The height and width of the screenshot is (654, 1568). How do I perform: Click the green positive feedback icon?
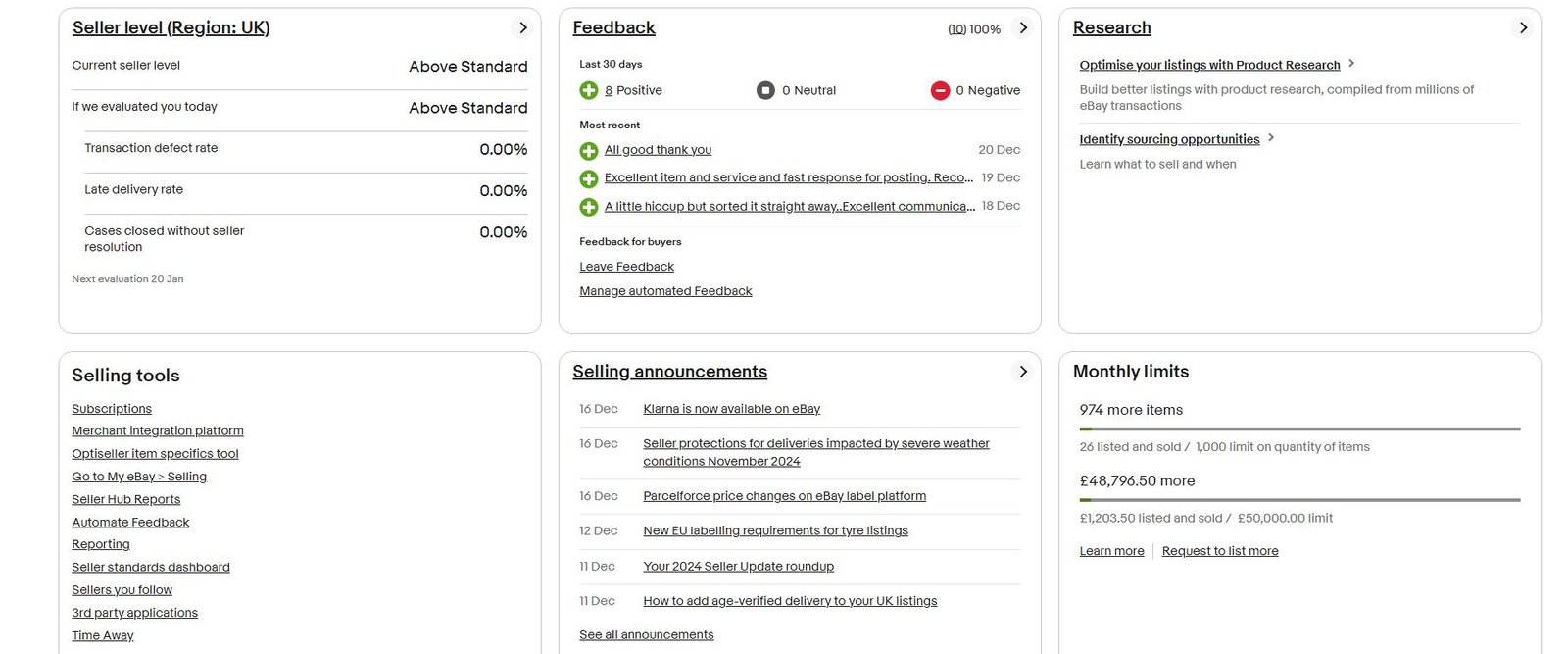pos(589,90)
